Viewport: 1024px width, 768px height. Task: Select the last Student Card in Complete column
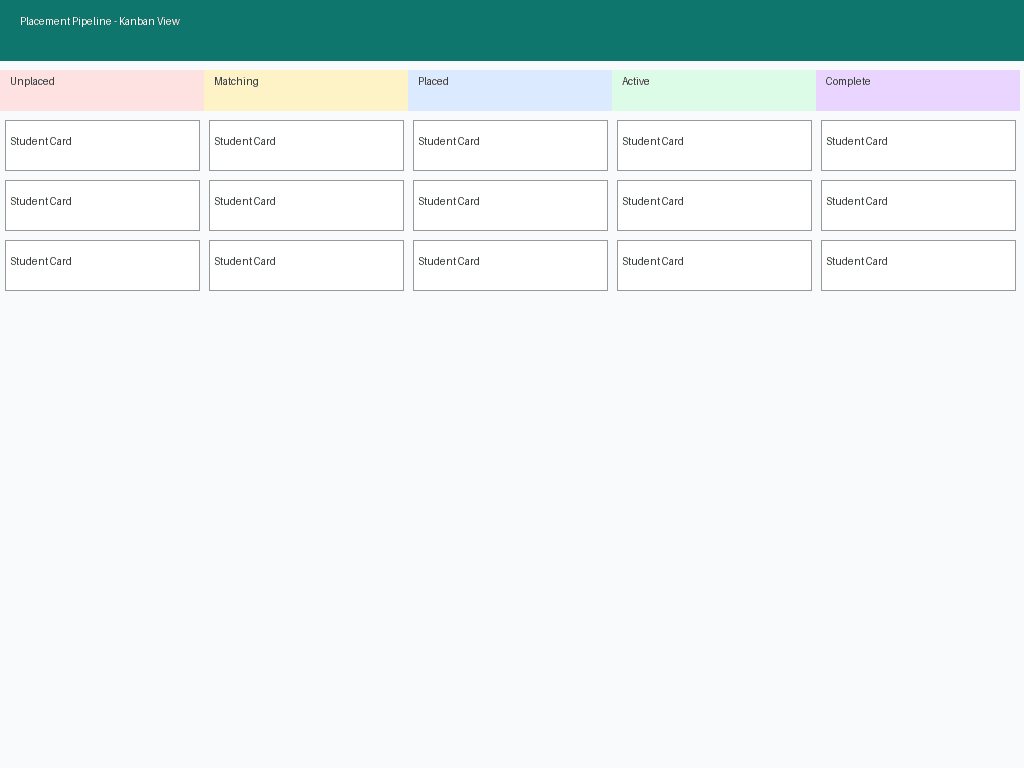point(918,265)
